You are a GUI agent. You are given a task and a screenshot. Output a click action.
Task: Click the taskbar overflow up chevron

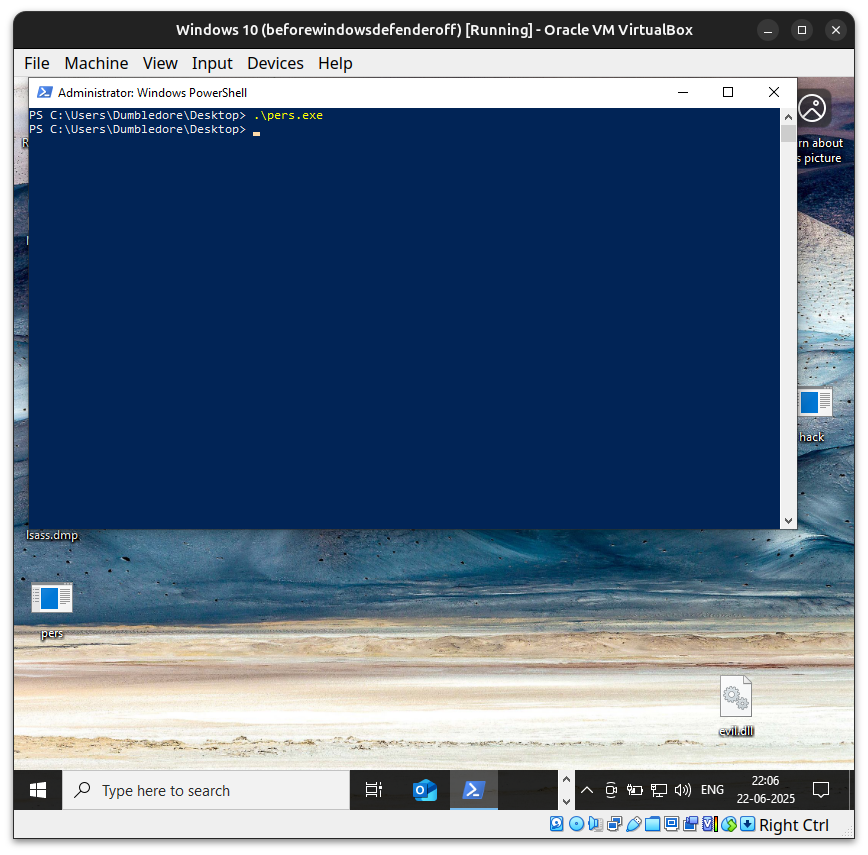pyautogui.click(x=566, y=779)
